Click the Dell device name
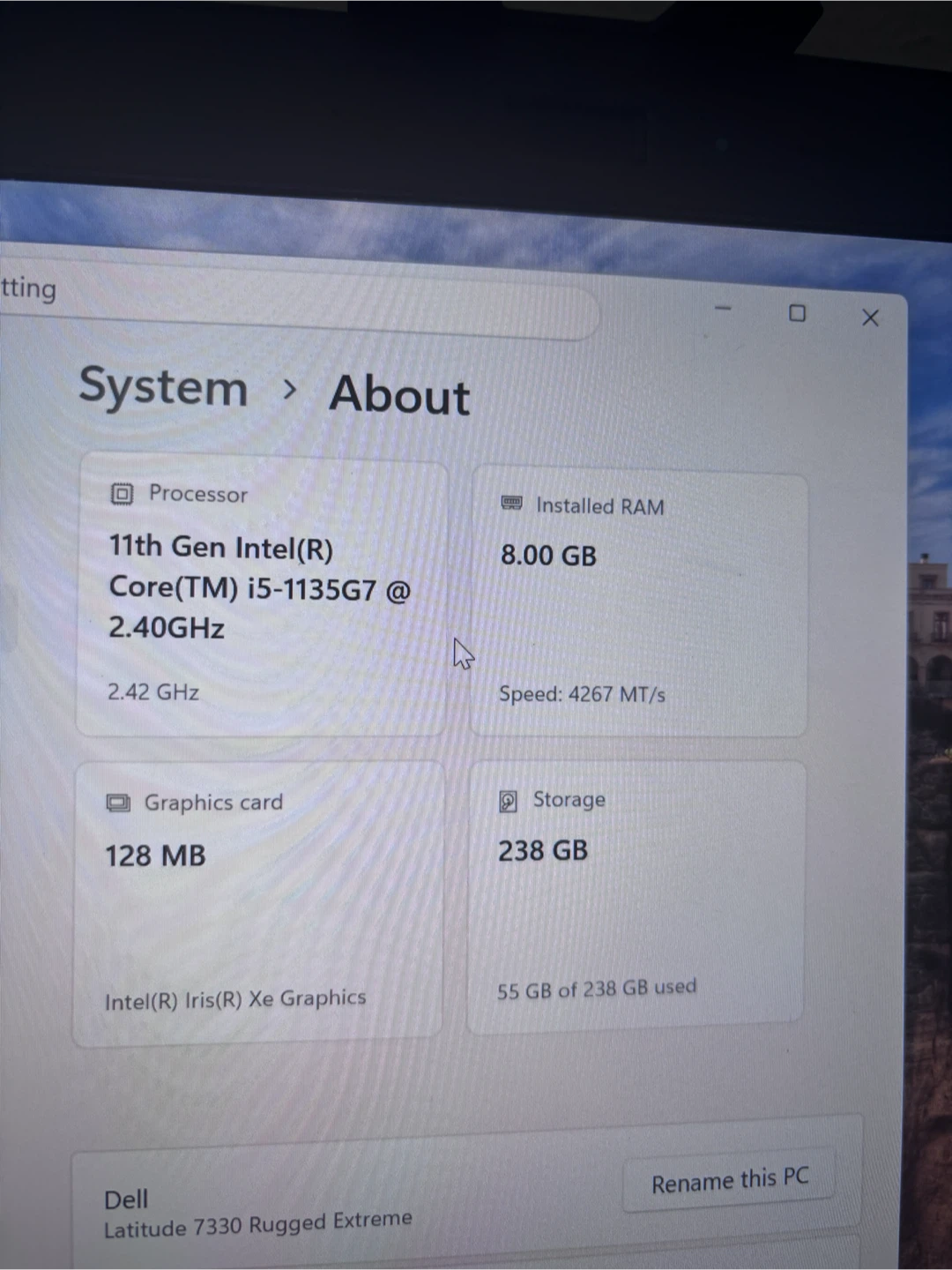This screenshot has width=952, height=1270. [126, 1199]
